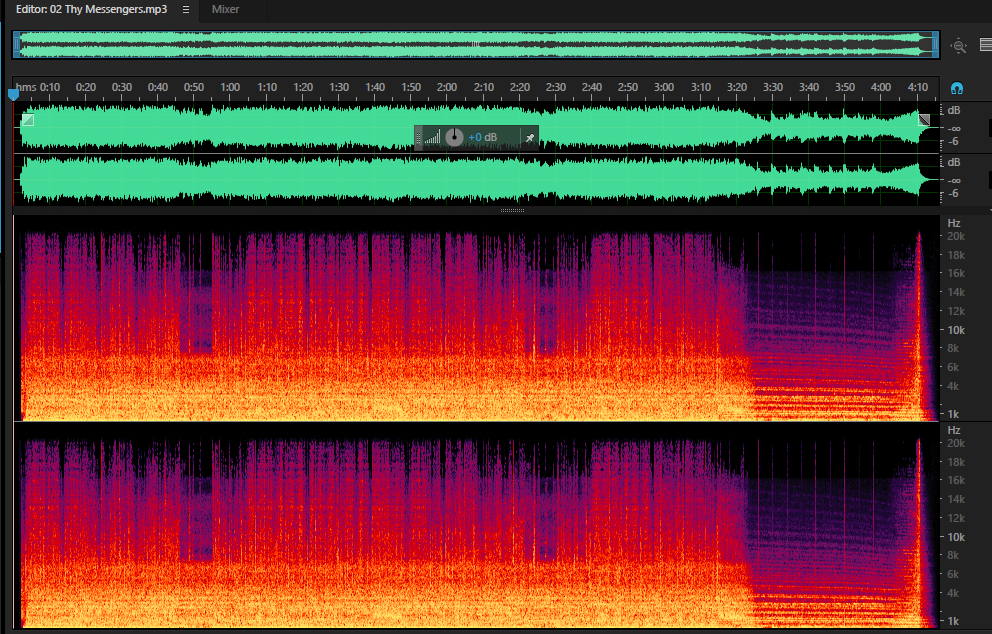Click the +0 dB value field
Viewport: 992px width, 634px height.
[483, 137]
